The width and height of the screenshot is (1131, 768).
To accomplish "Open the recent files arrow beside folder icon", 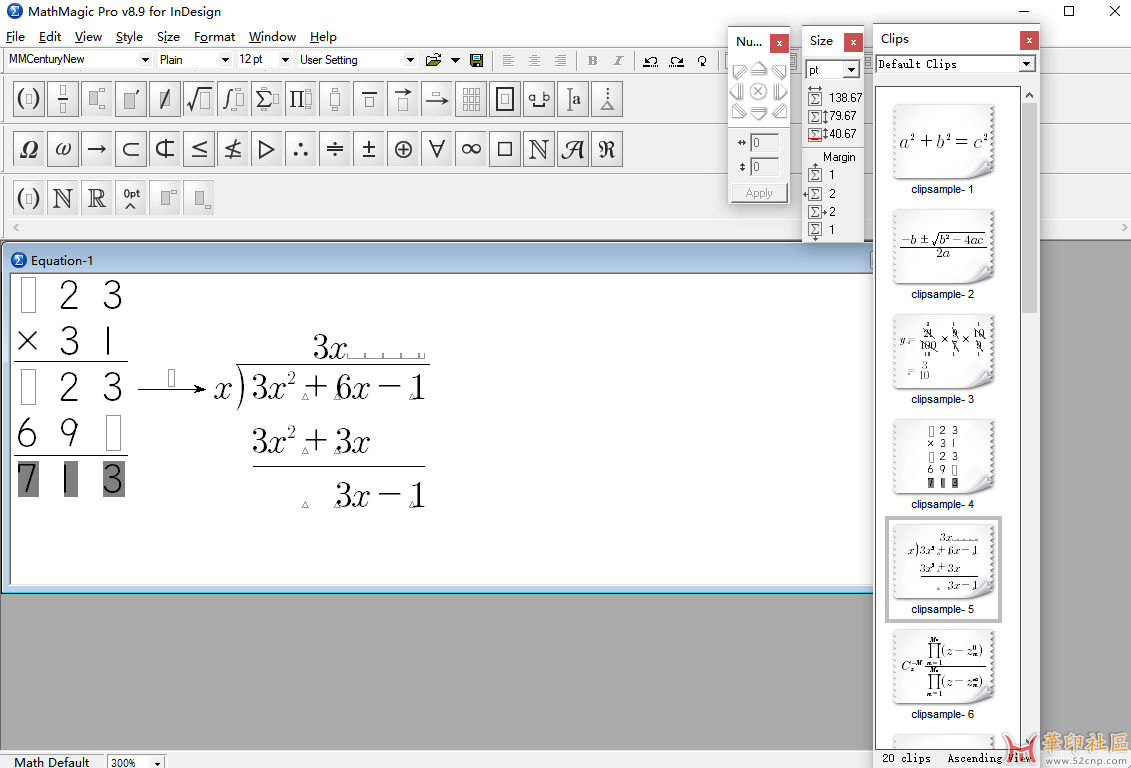I will point(455,61).
